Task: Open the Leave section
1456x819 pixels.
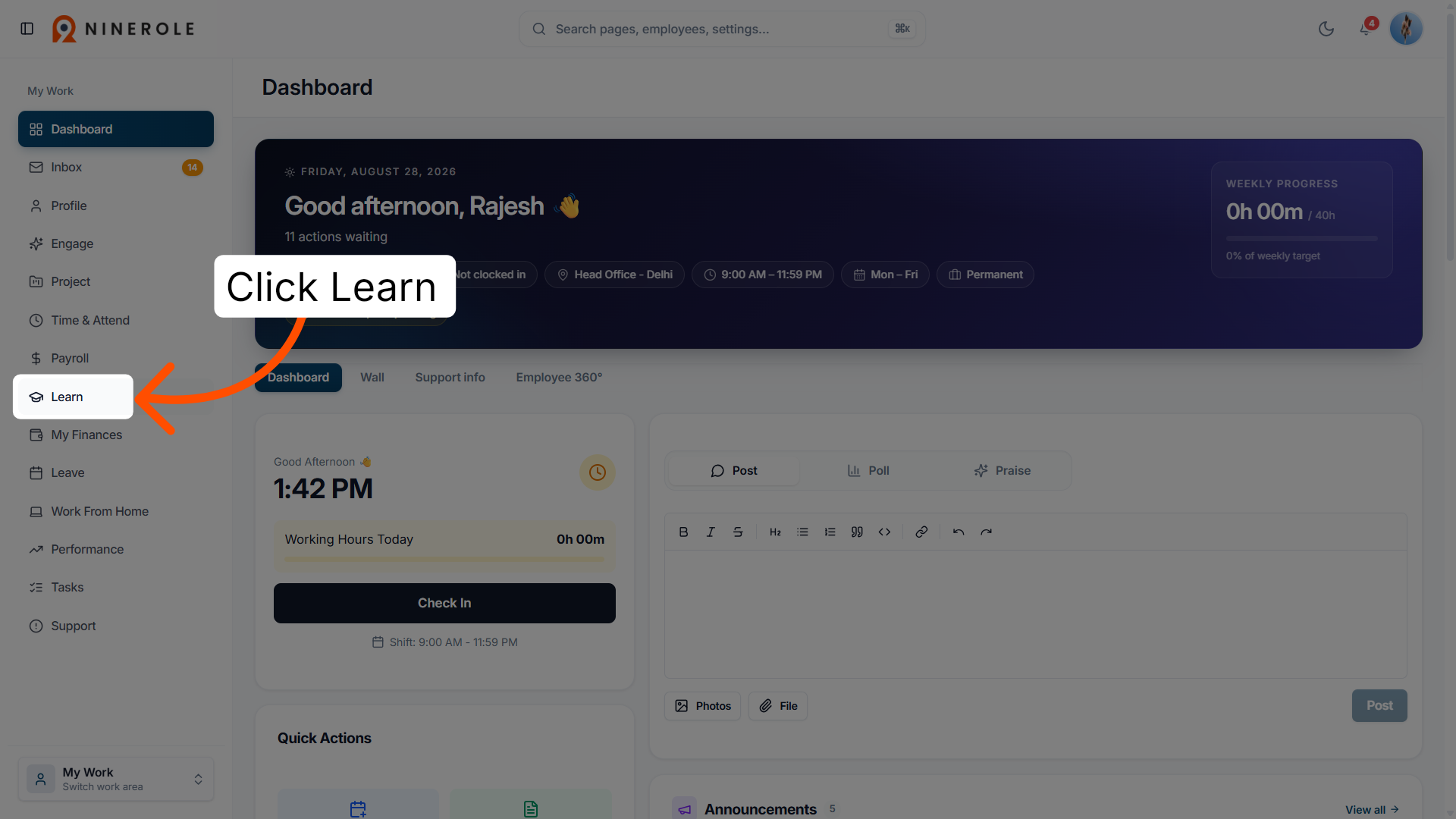Action: (116, 472)
